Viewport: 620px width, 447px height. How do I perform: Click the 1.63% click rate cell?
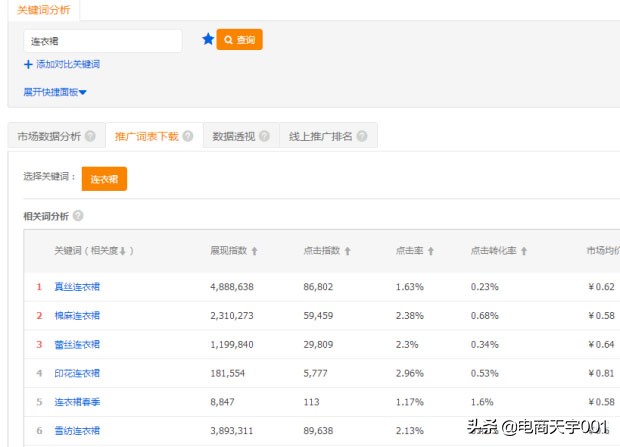coord(410,287)
